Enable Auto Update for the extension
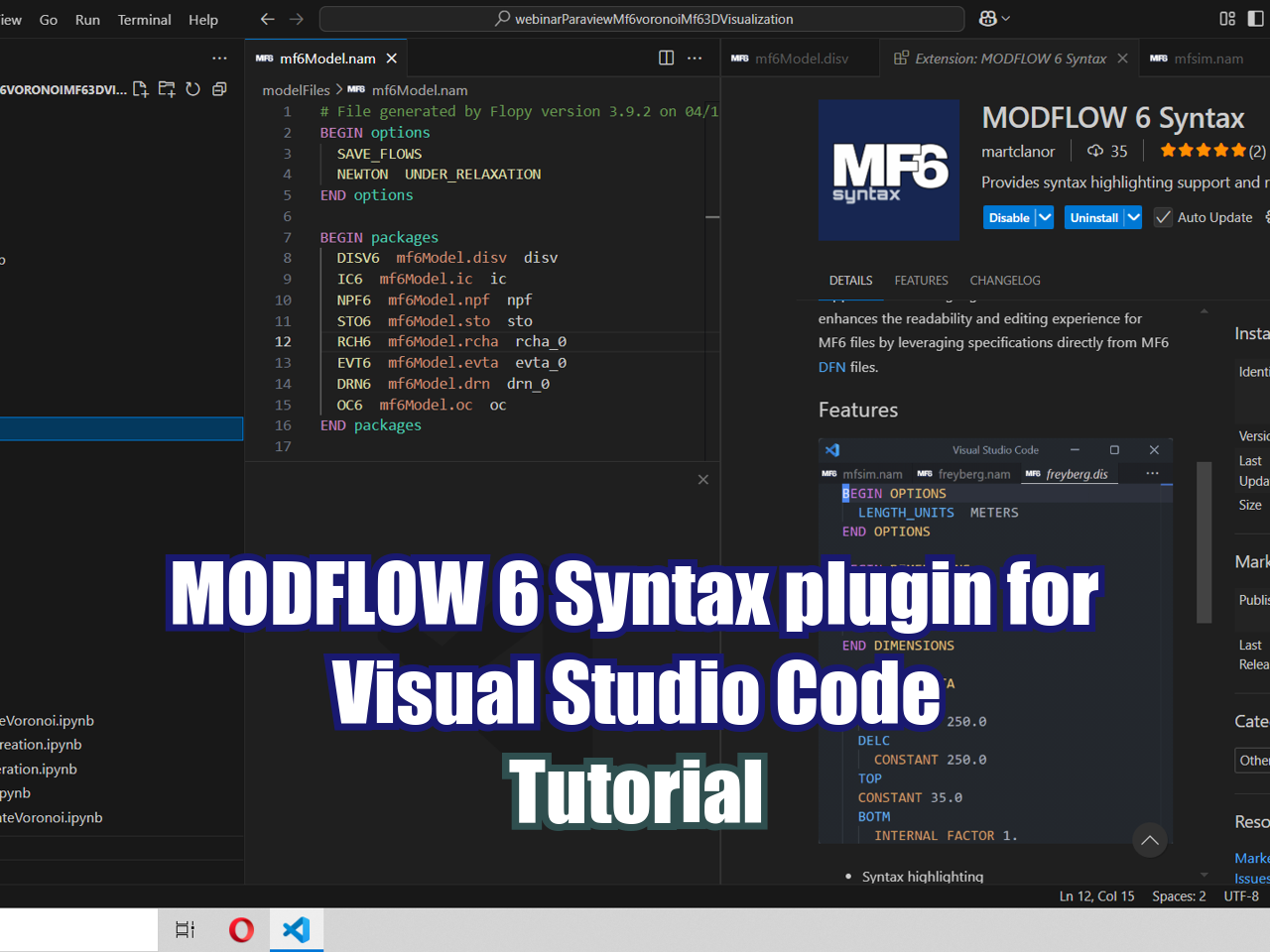Image resolution: width=1270 pixels, height=952 pixels. pos(1162,217)
